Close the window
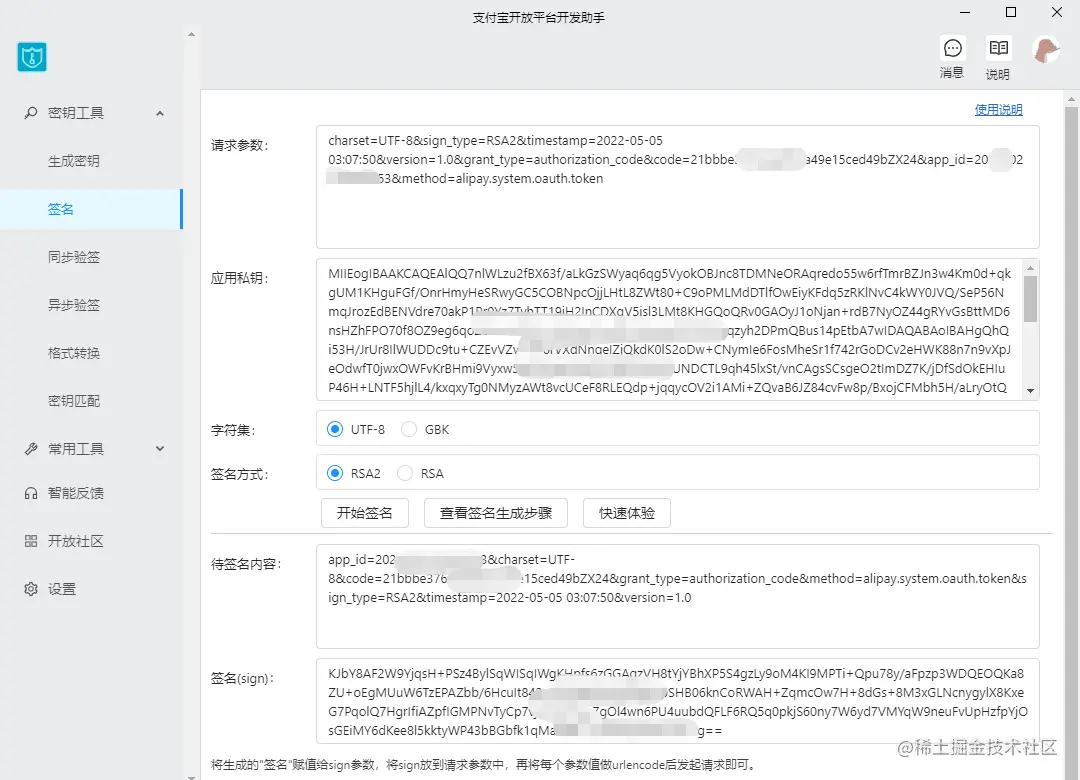The image size is (1080, 780). 1057,12
